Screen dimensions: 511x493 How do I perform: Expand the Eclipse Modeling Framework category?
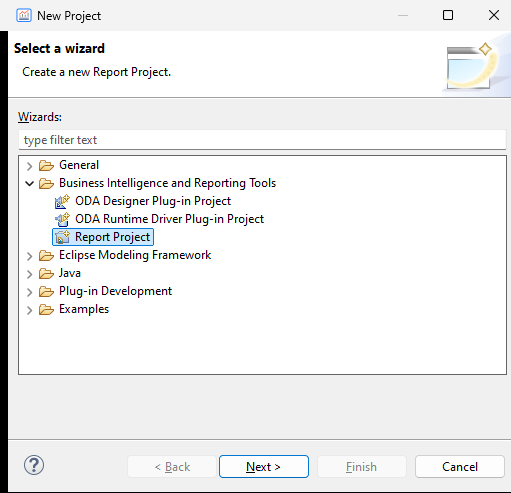(29, 256)
